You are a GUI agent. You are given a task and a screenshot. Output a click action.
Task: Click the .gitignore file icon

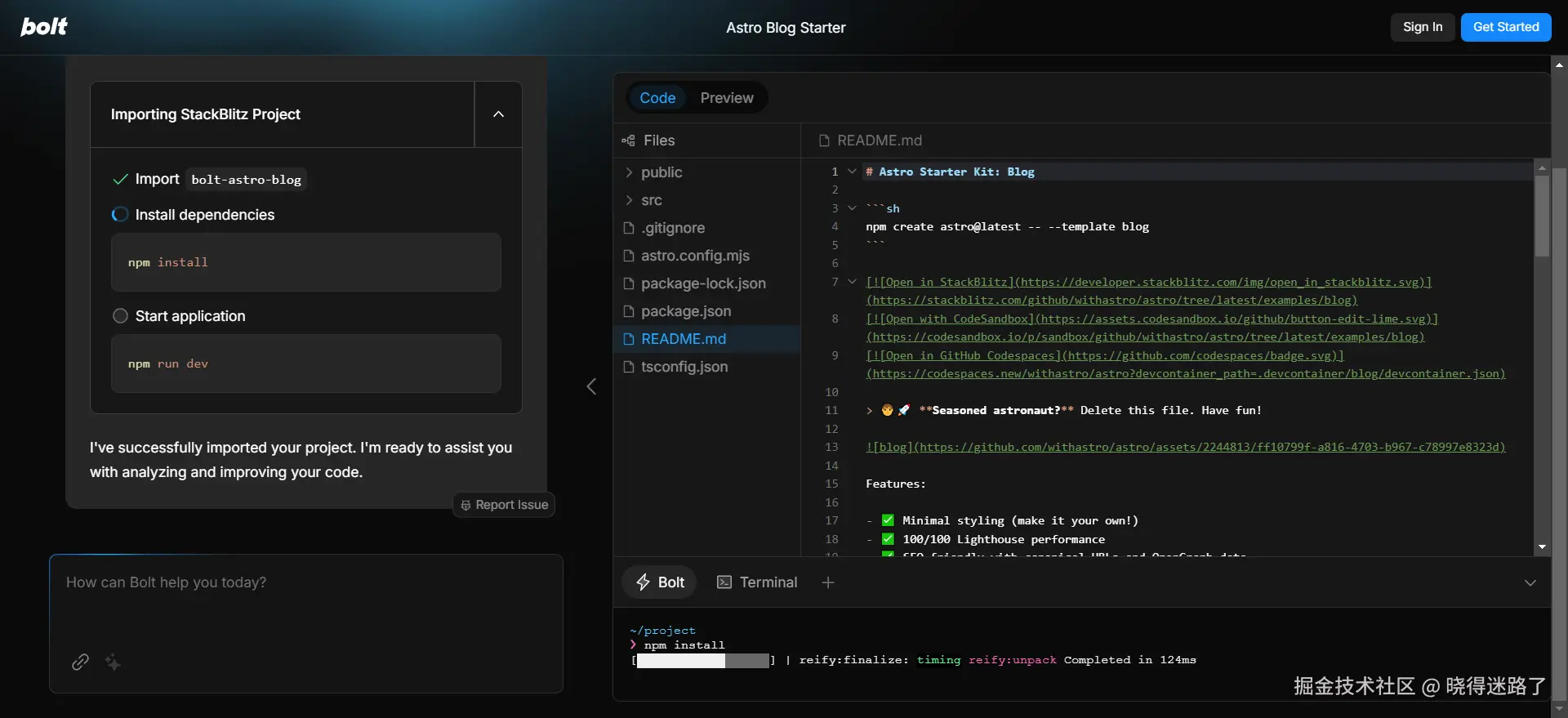[629, 228]
